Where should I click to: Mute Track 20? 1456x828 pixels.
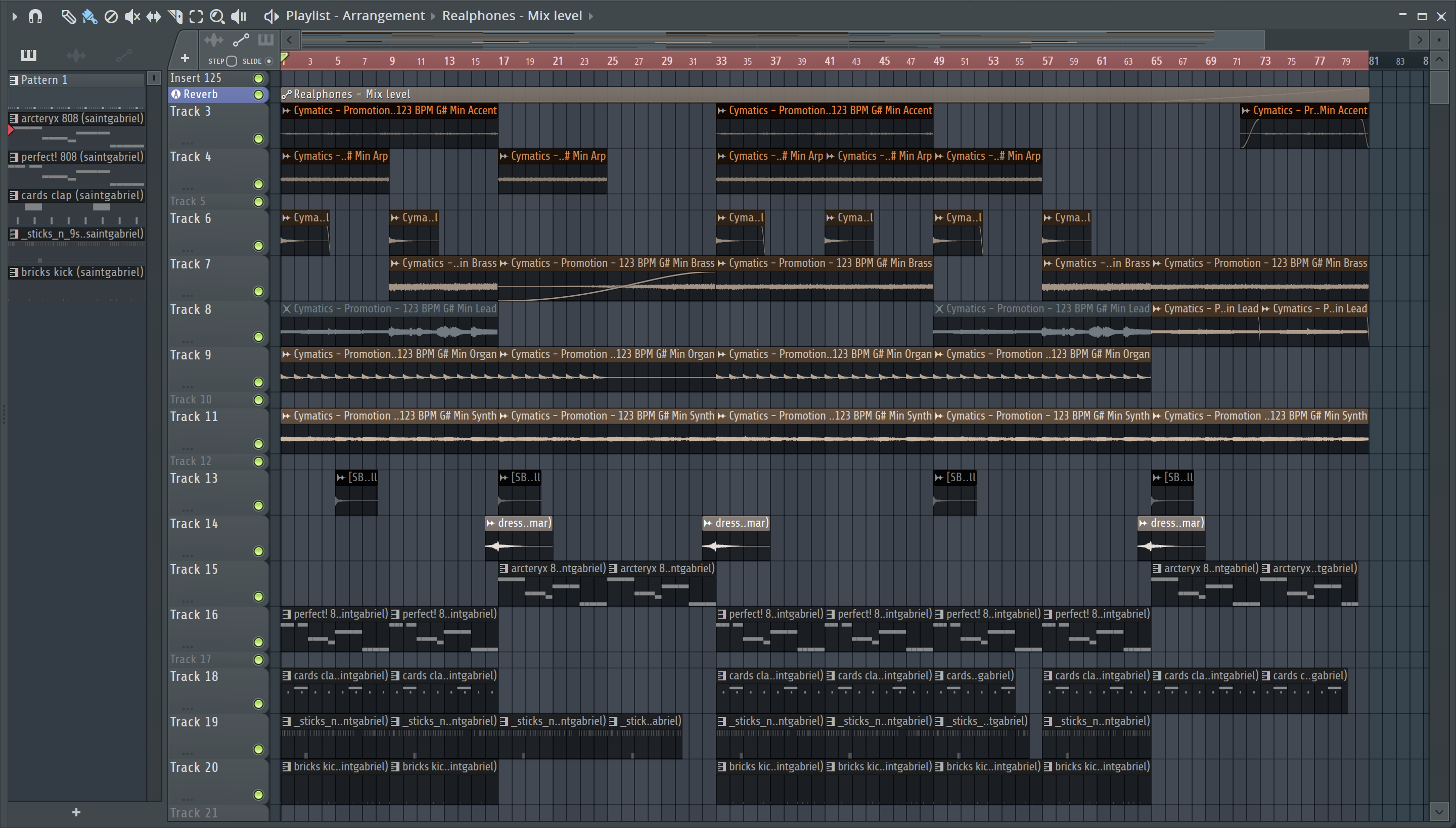pos(258,795)
